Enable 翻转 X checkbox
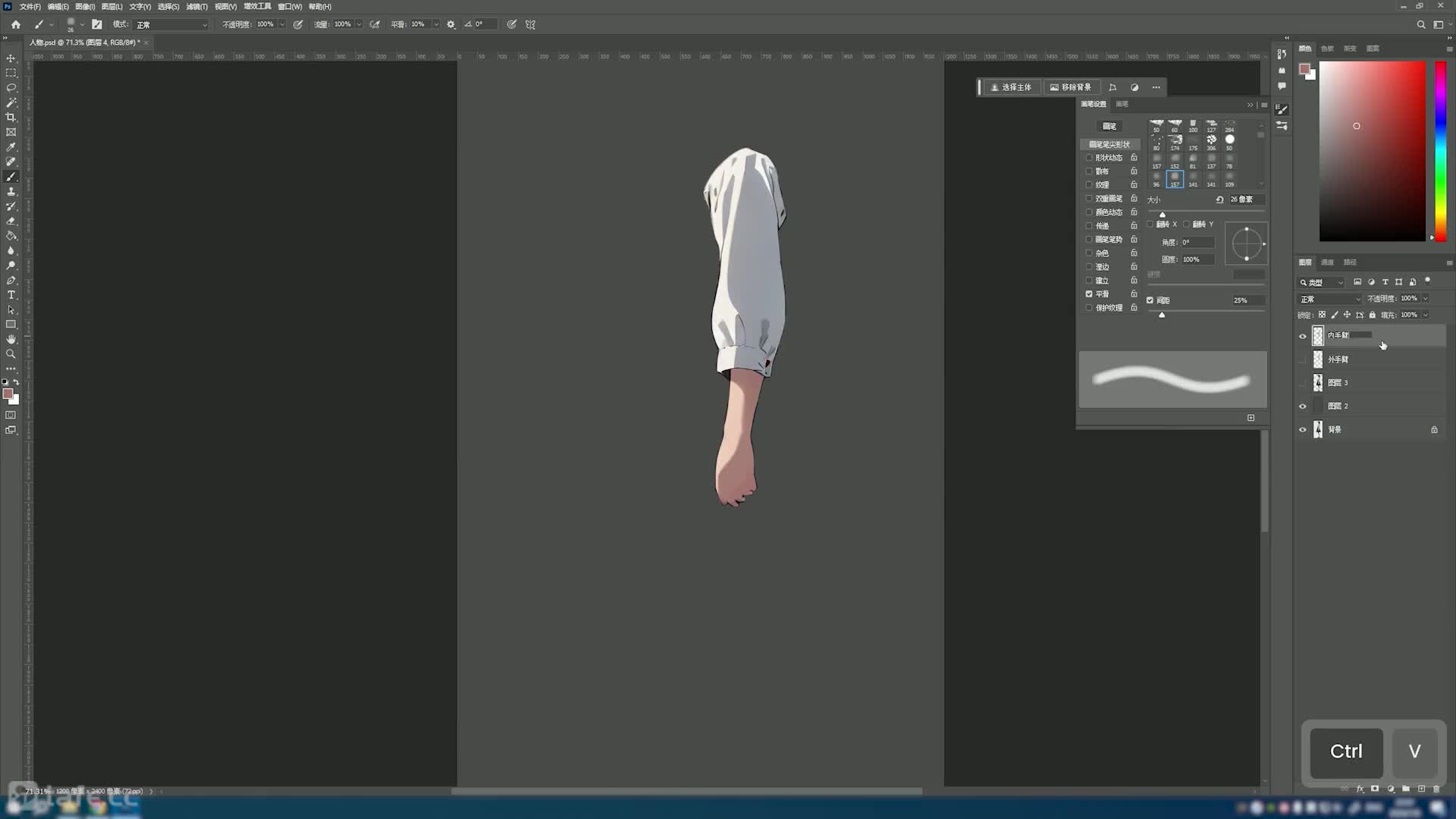 (1150, 224)
